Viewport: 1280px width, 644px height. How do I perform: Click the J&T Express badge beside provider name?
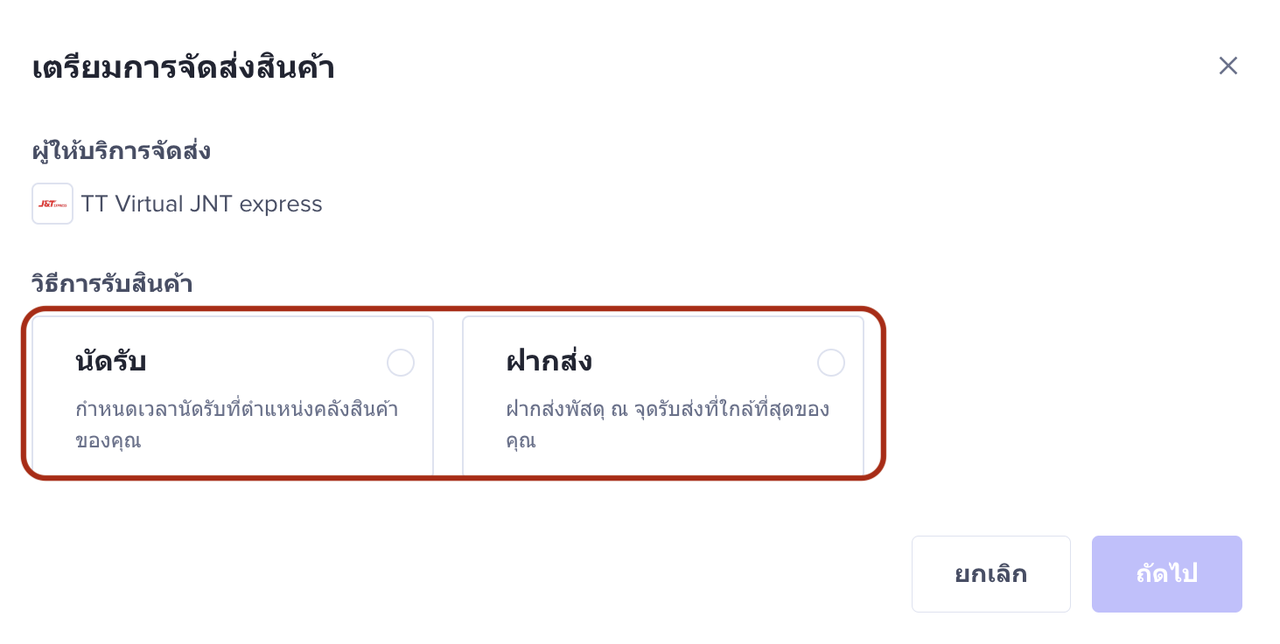(x=51, y=203)
